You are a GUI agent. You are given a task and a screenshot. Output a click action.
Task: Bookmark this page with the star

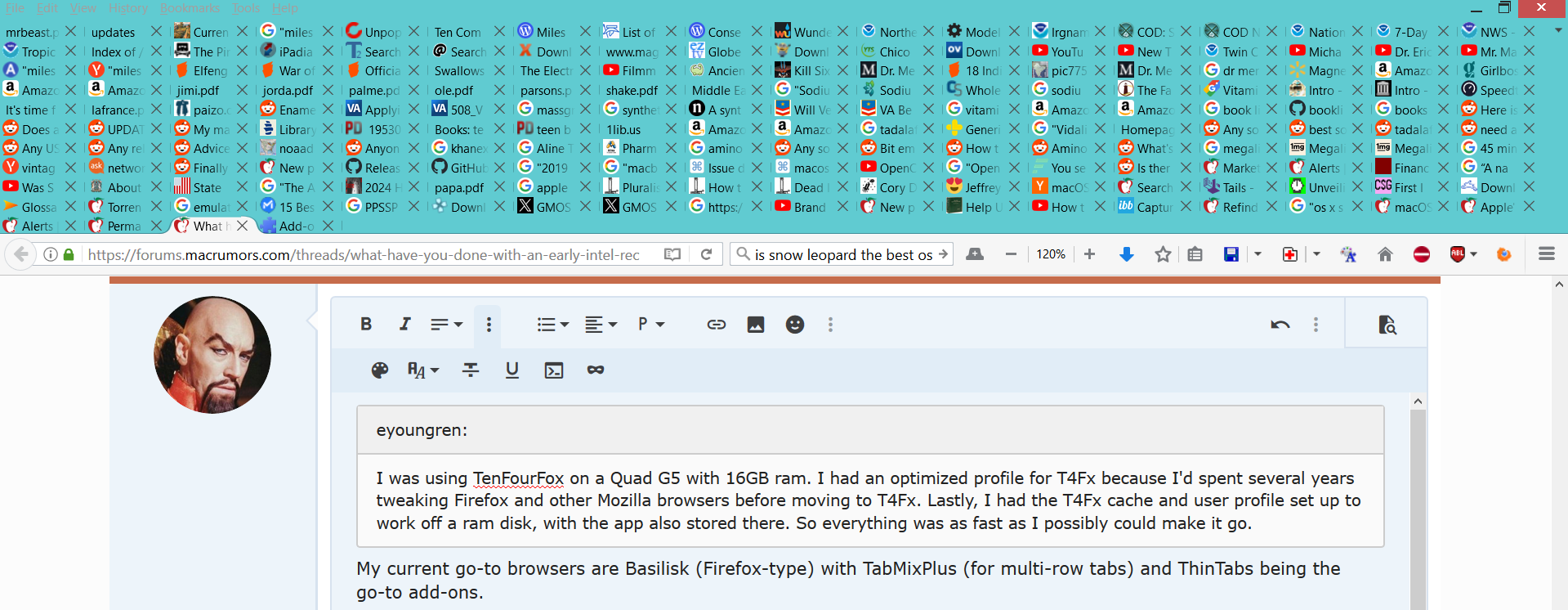(1163, 254)
